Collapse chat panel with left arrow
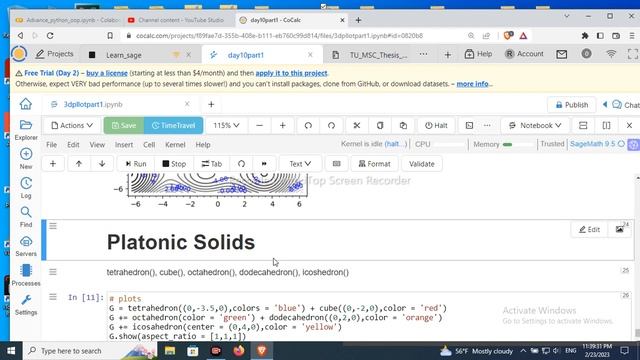 (x=605, y=104)
